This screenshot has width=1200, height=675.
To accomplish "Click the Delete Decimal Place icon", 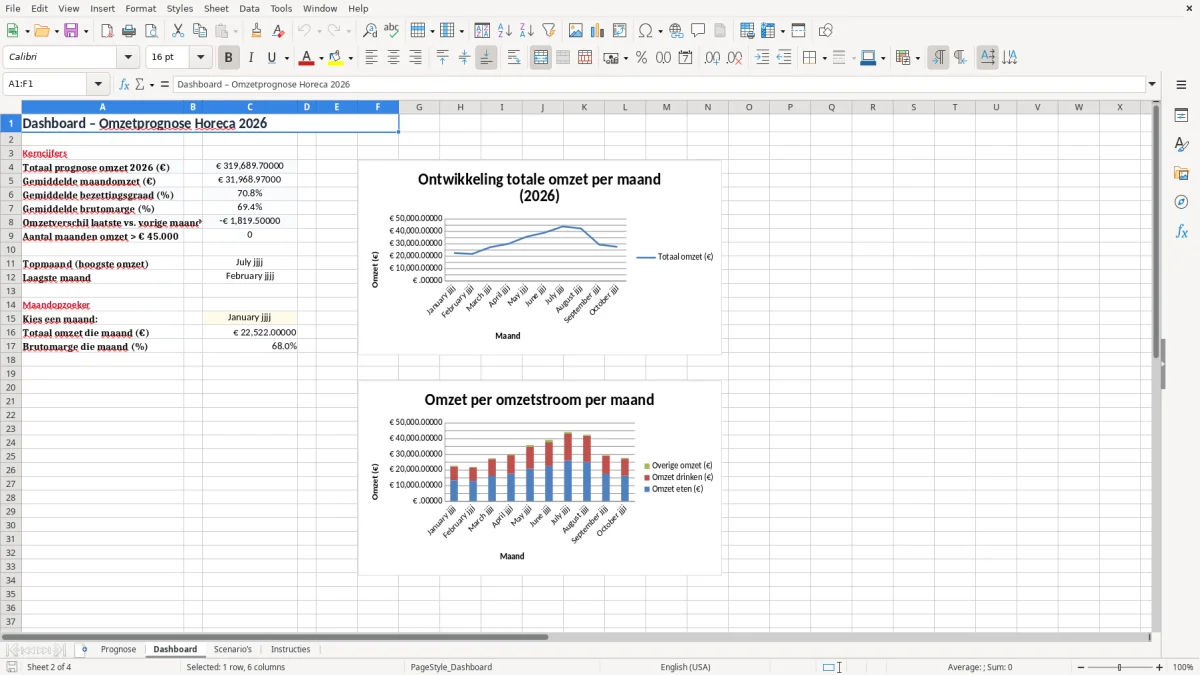I will point(736,58).
